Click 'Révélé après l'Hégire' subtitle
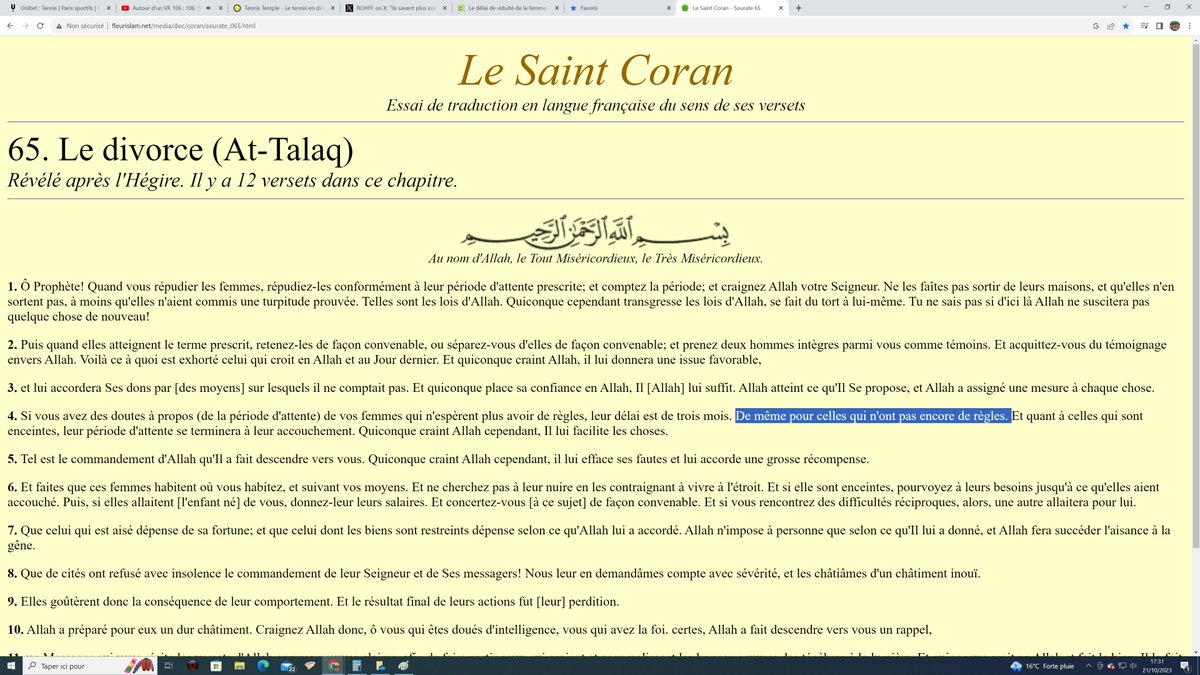Viewport: 1200px width, 675px height. point(232,181)
